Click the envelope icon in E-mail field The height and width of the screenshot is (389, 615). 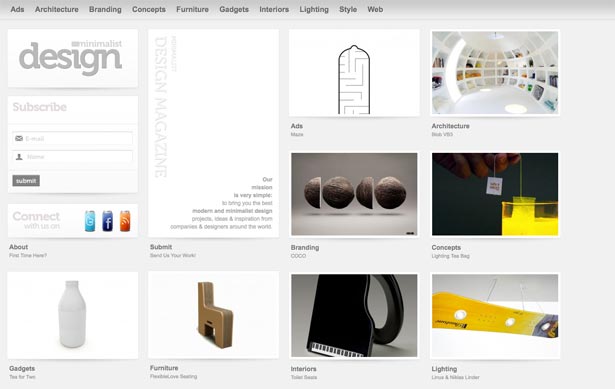click(x=19, y=138)
